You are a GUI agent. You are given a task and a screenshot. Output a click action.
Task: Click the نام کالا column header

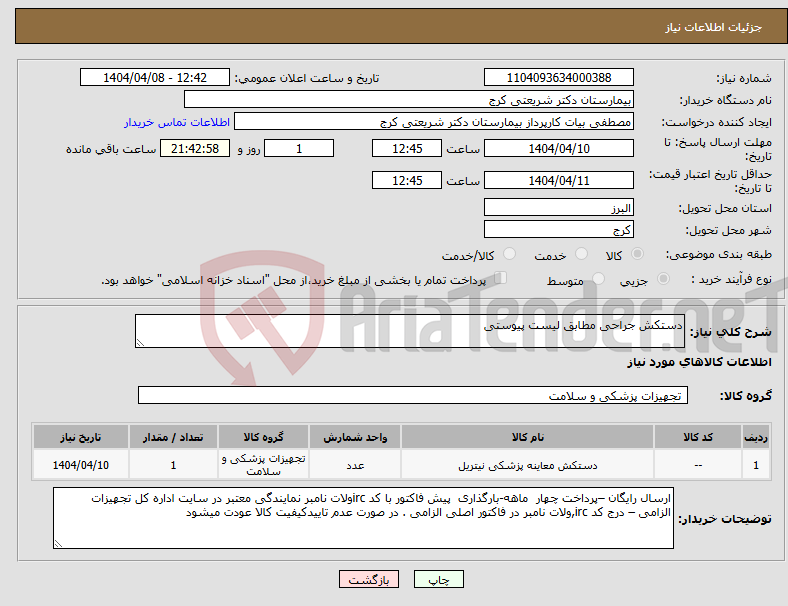coord(527,437)
